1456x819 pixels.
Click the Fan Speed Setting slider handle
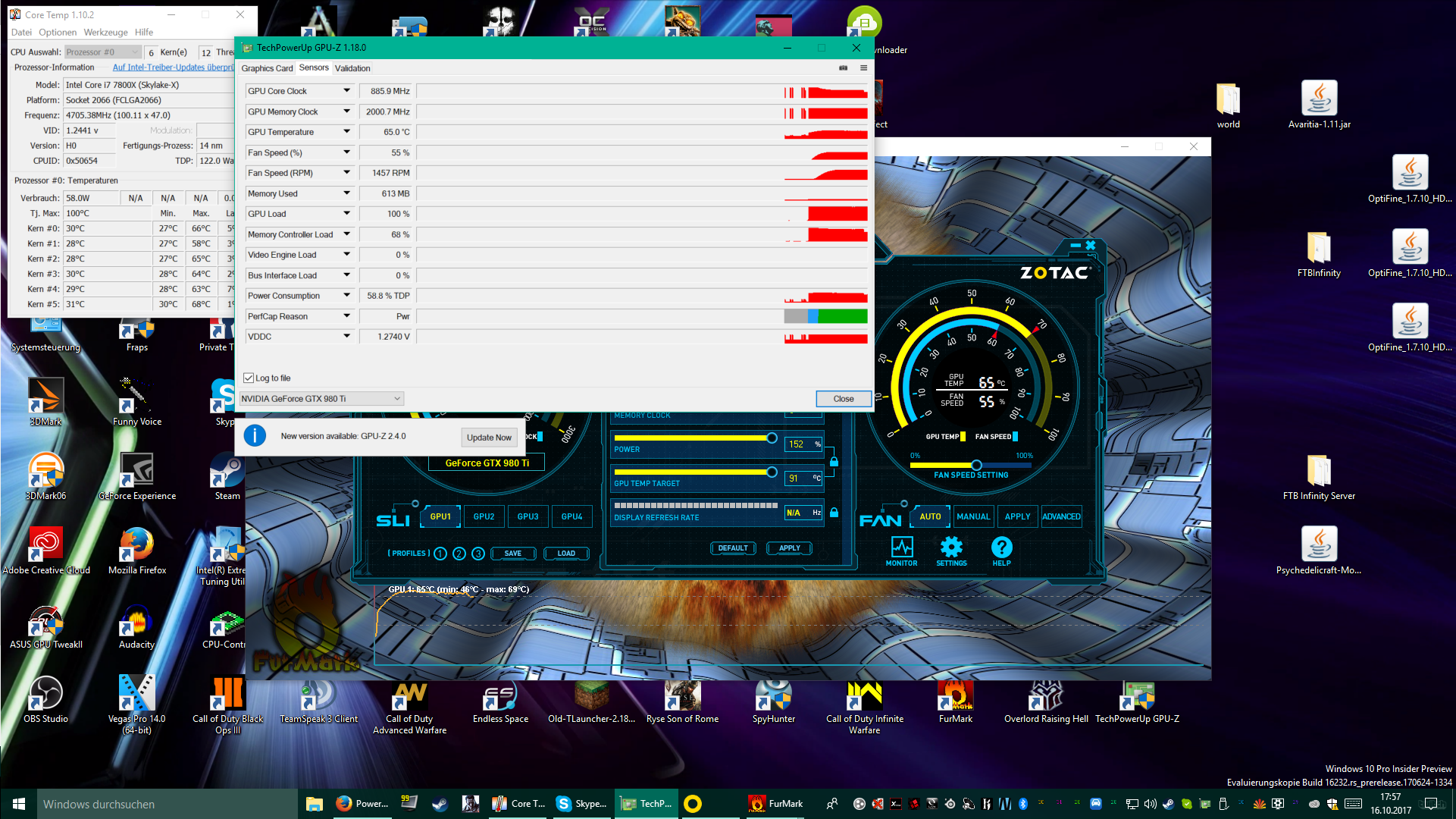coord(976,465)
